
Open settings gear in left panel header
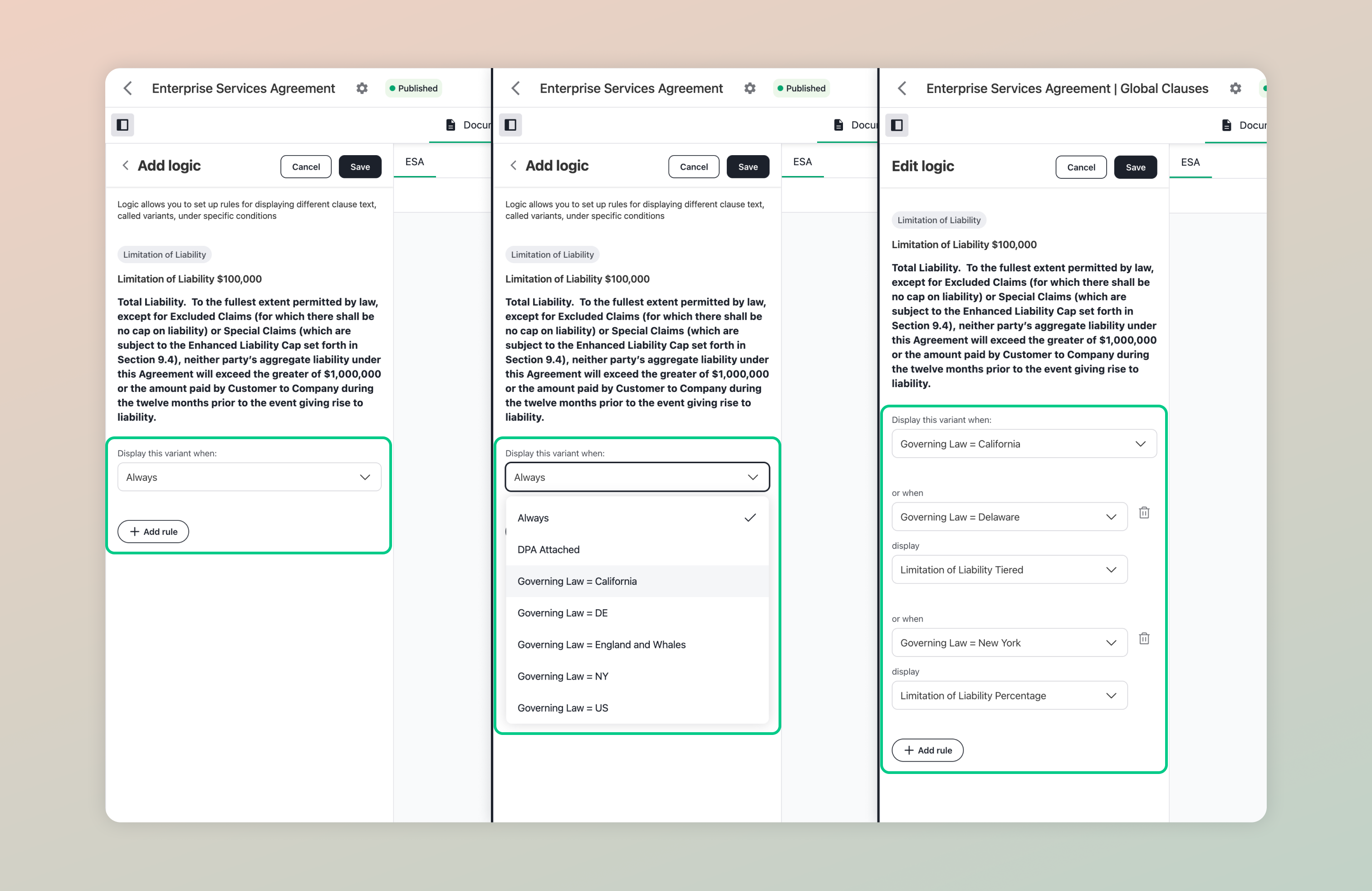362,88
